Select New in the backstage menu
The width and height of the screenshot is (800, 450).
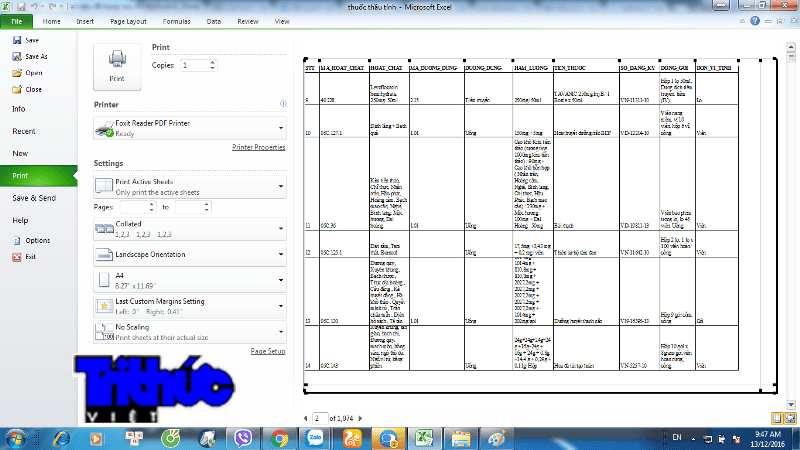coord(20,153)
